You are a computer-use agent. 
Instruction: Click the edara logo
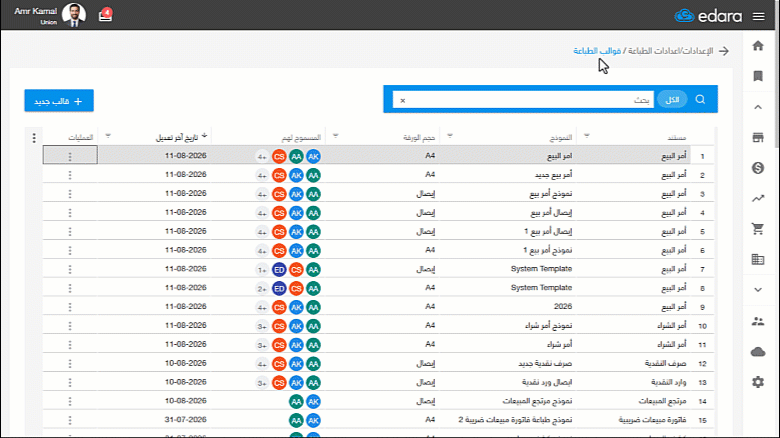click(x=708, y=16)
